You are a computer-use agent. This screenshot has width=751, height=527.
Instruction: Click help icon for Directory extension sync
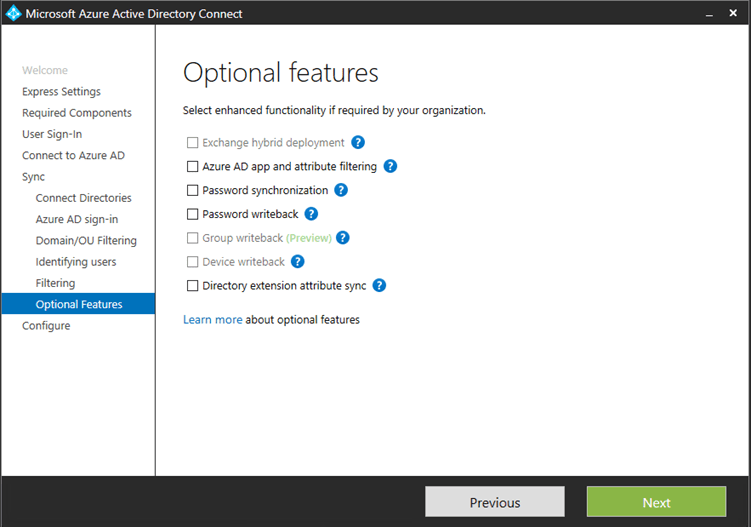click(379, 286)
